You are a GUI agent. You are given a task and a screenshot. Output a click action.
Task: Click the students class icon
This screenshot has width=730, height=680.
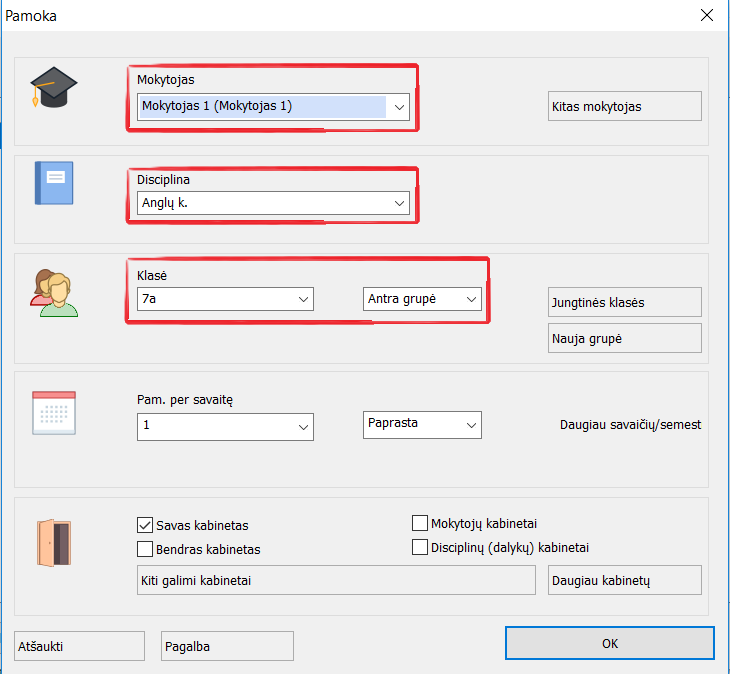click(54, 293)
